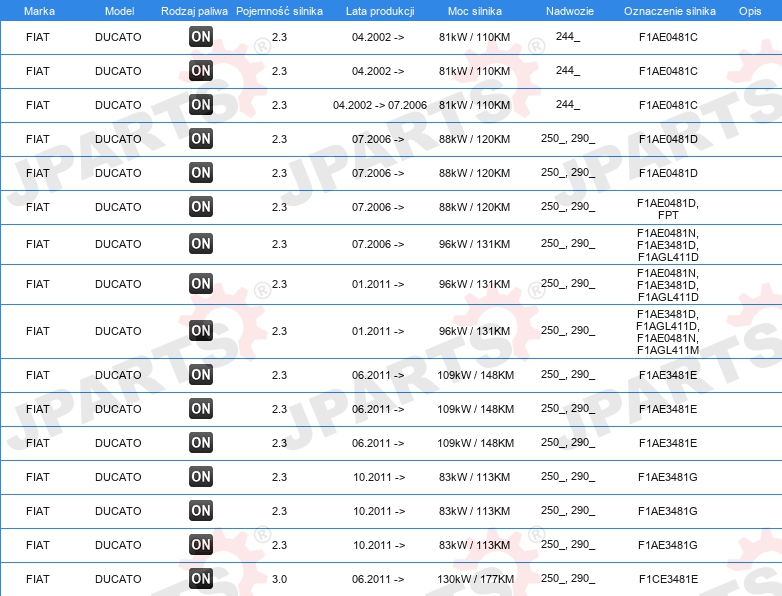Select 'DUCATO' in the 04.2002 -> 07.2006 row

[118, 105]
